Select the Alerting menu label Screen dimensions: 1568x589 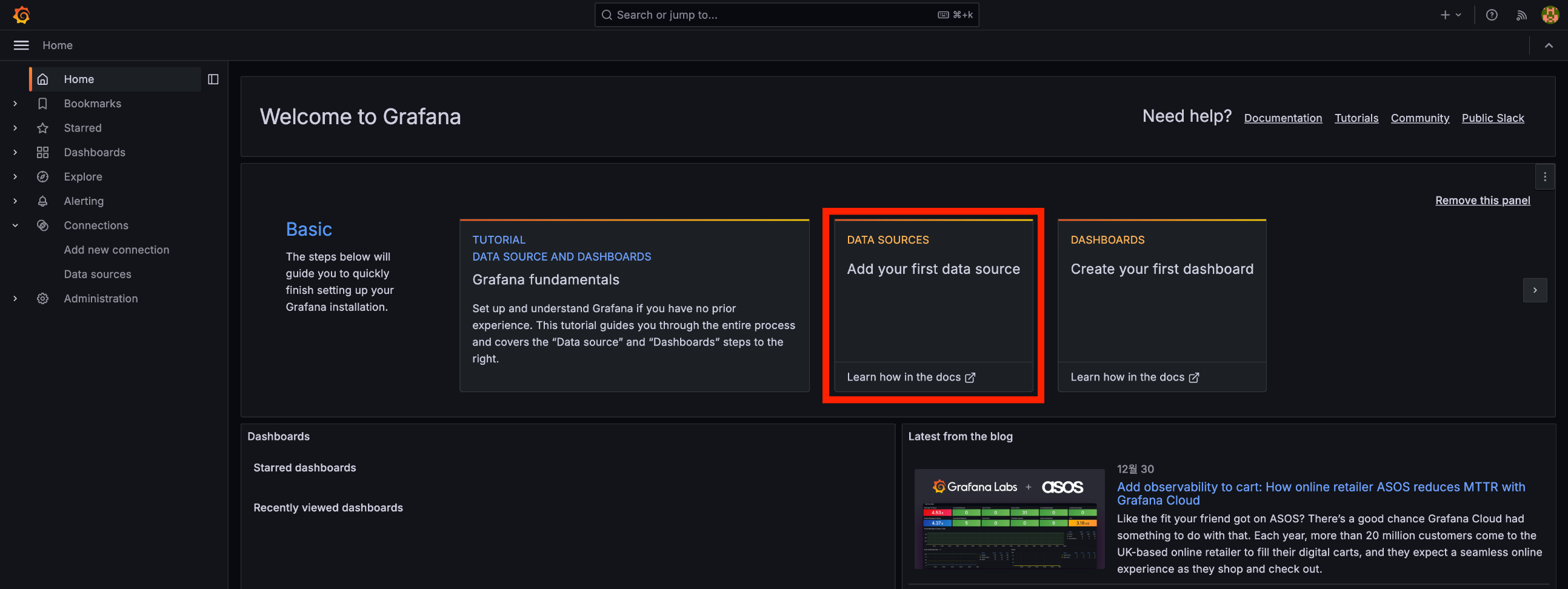tap(84, 201)
